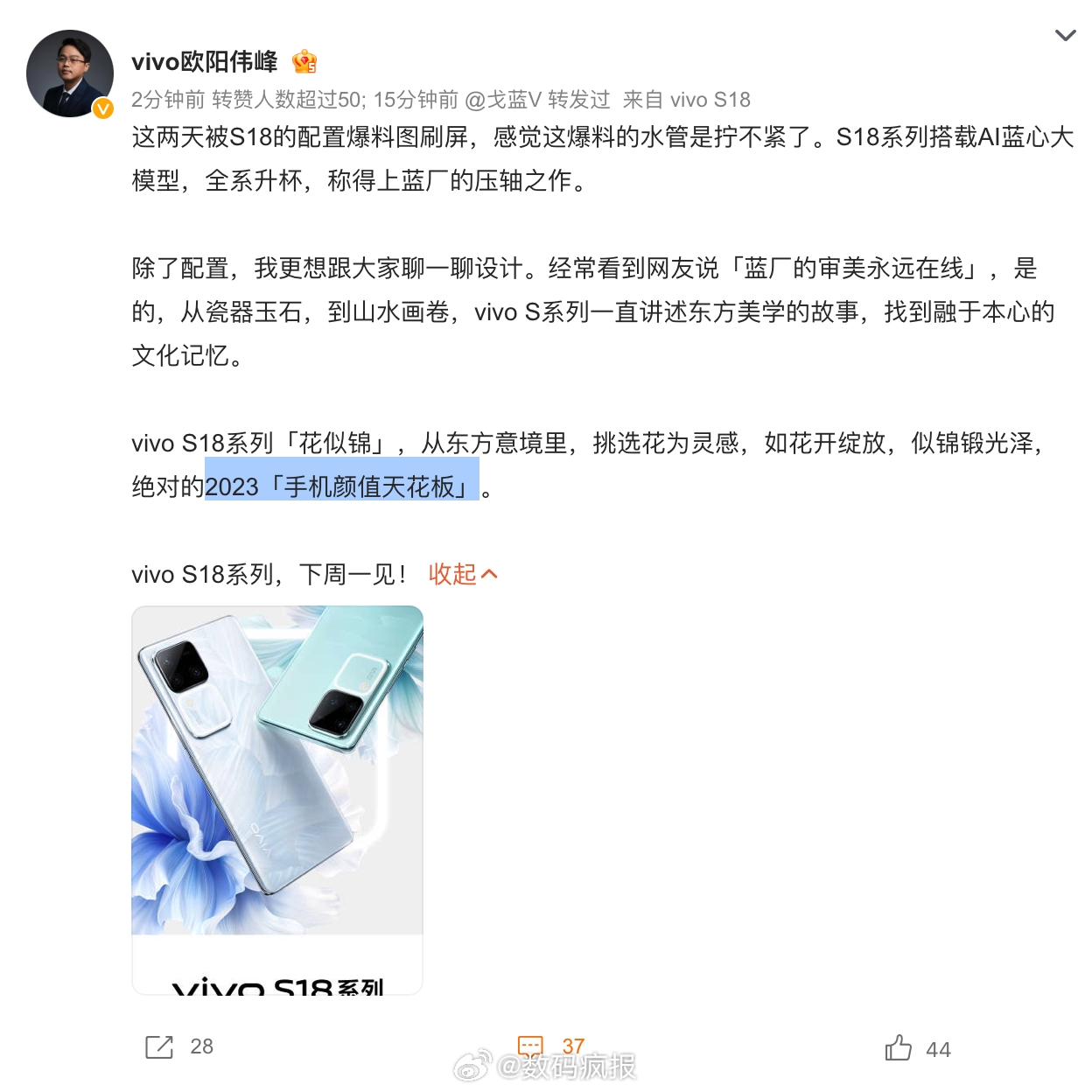Image resolution: width=1092 pixels, height=1092 pixels.
Task: Open the vivo S18 phone image thumbnail
Action: coord(277,800)
